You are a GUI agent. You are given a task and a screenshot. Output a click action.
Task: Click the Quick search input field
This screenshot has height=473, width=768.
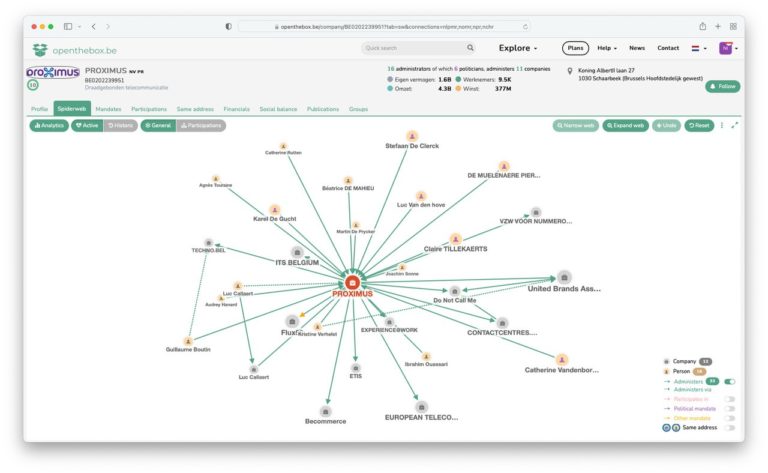pos(414,47)
